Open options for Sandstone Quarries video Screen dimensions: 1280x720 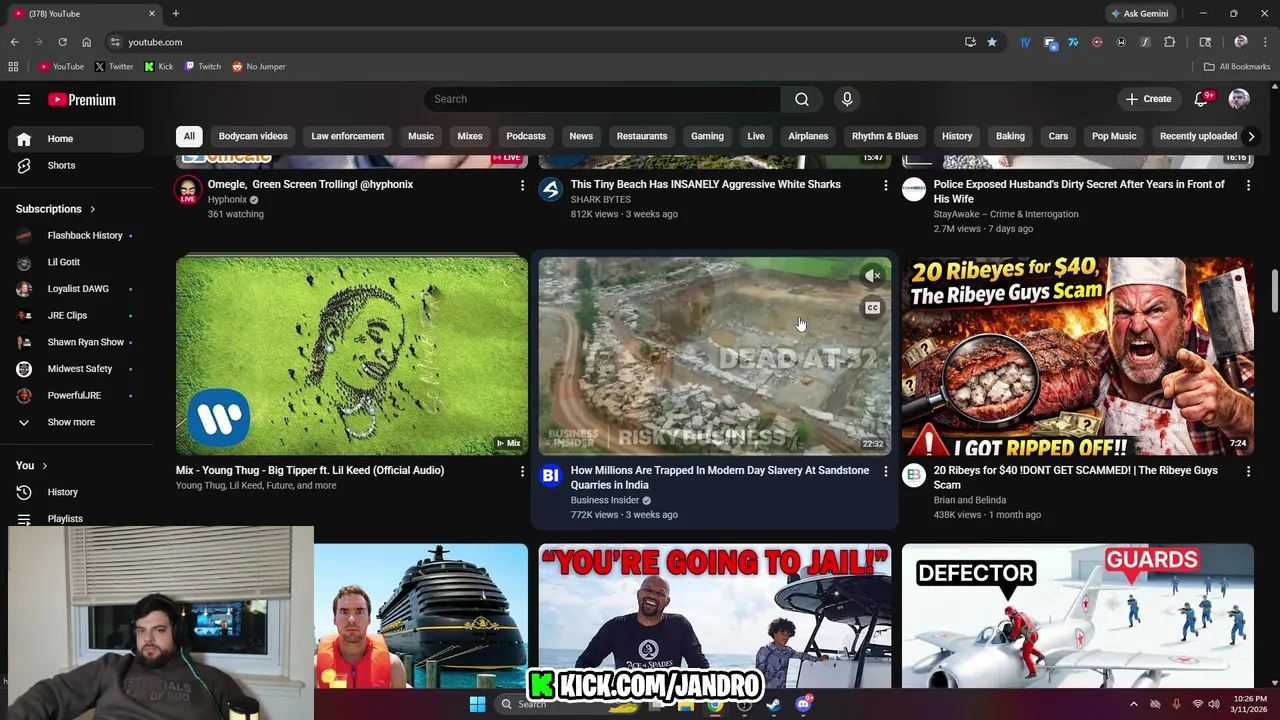click(x=885, y=471)
